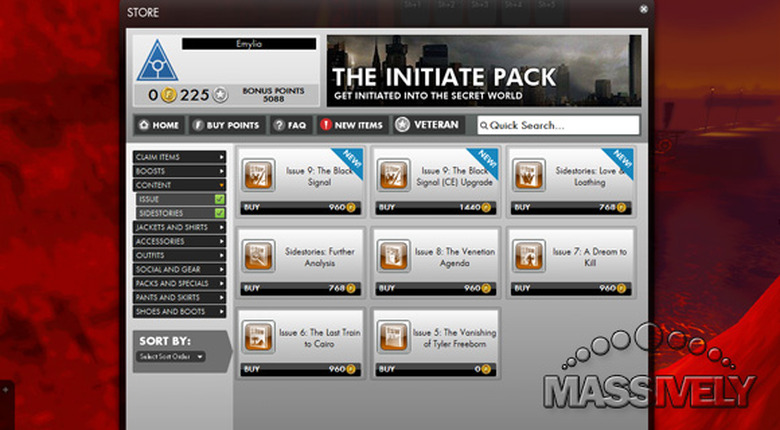
Task: Expand the Claim Items category
Action: click(180, 157)
